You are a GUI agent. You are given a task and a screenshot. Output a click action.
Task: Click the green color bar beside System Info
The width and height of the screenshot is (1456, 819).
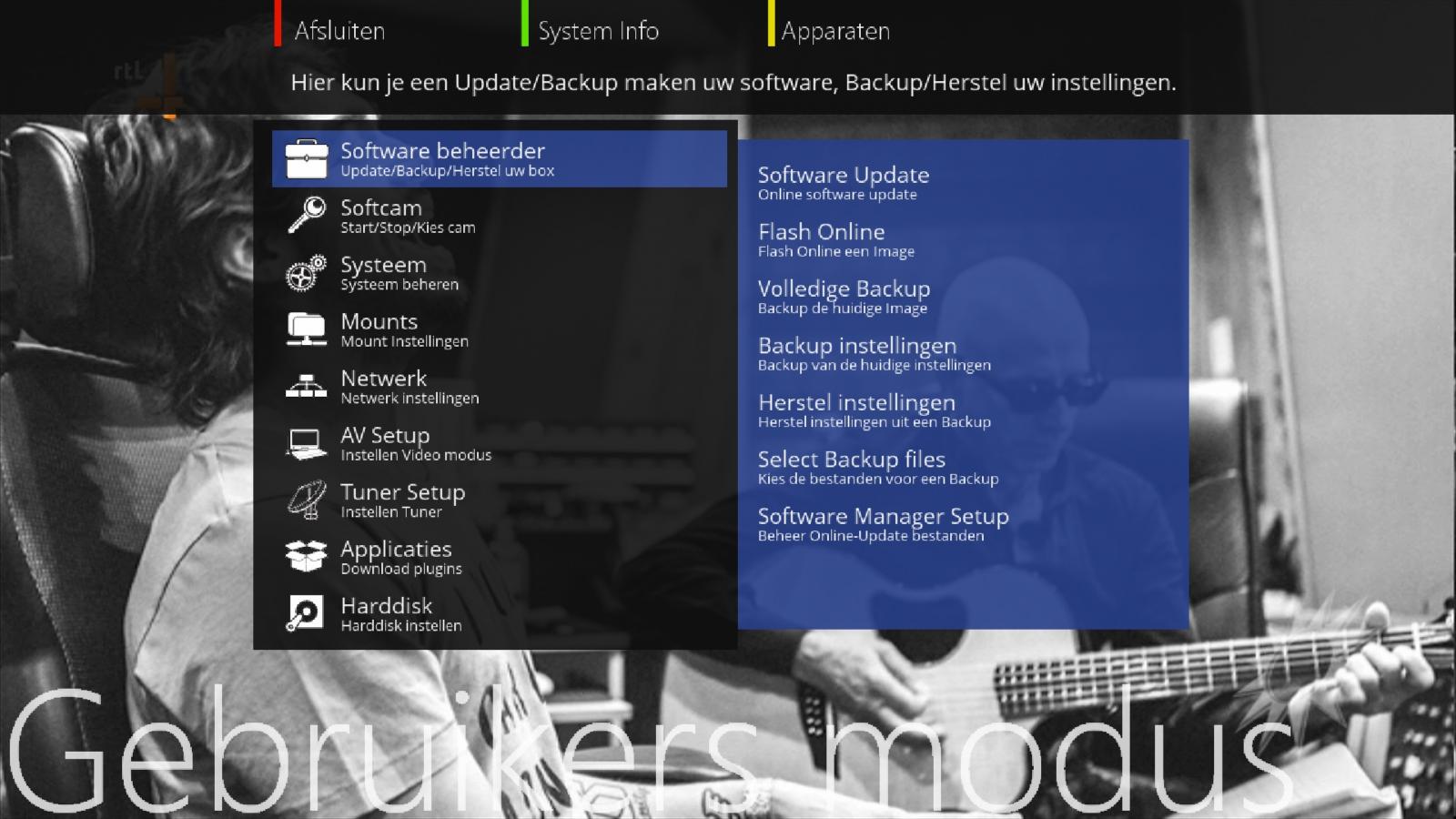click(525, 23)
